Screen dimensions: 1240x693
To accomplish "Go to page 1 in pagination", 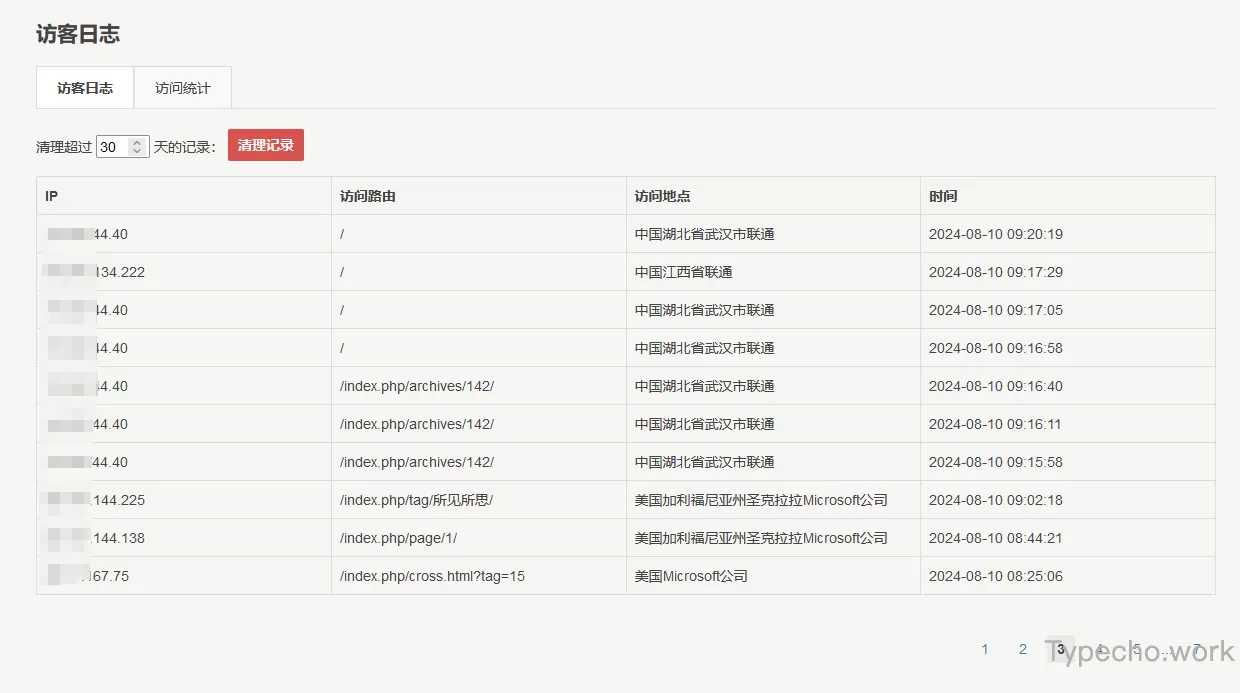I will click(985, 649).
